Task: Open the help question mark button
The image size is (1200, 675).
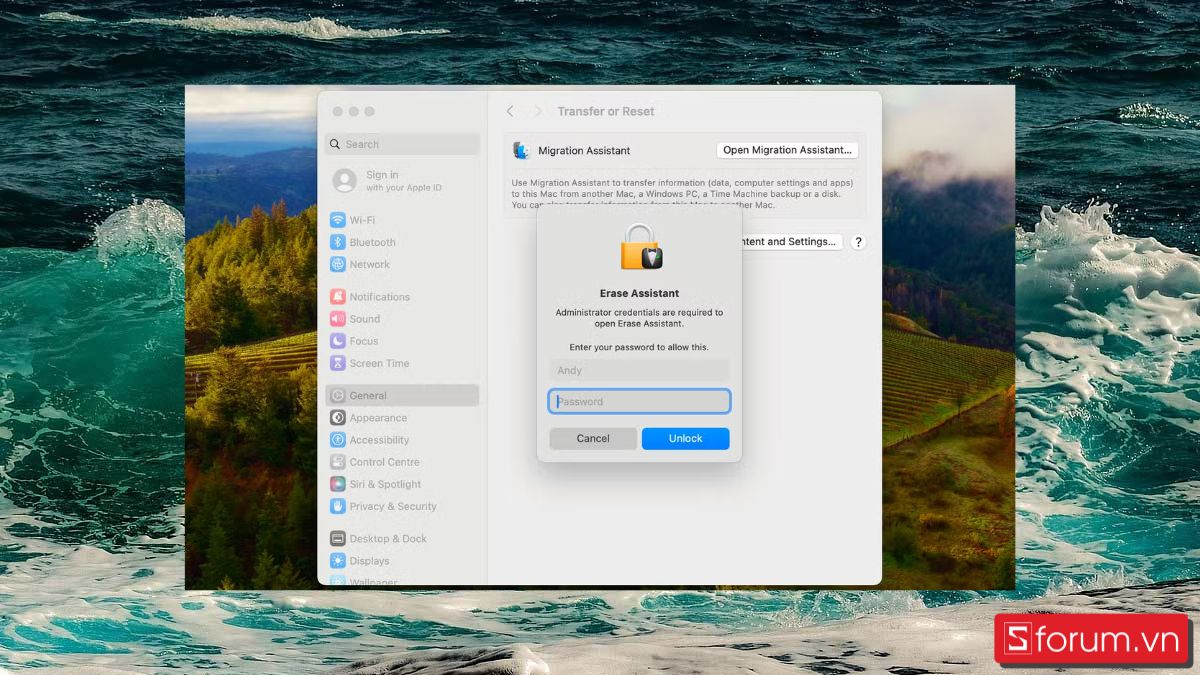Action: tap(858, 241)
